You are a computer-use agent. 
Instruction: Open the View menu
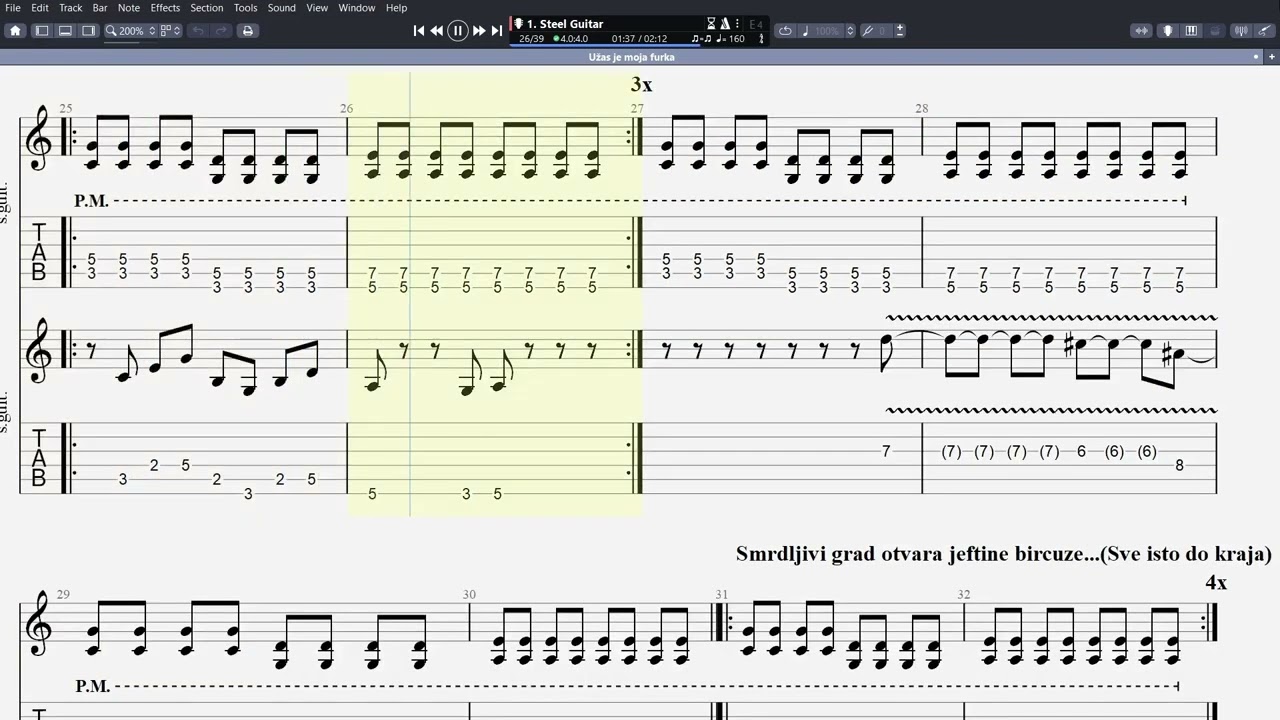pos(317,8)
